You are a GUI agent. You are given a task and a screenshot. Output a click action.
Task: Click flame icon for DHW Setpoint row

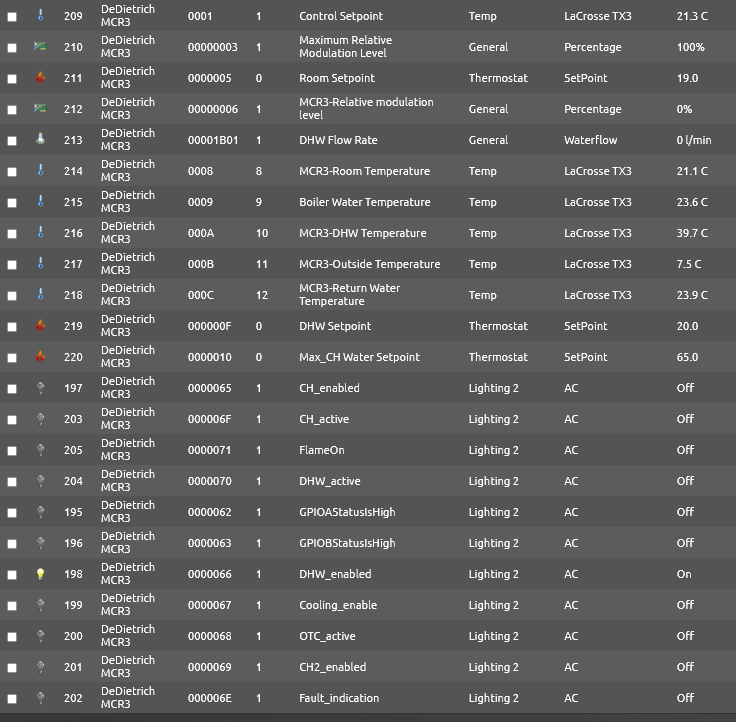point(40,325)
